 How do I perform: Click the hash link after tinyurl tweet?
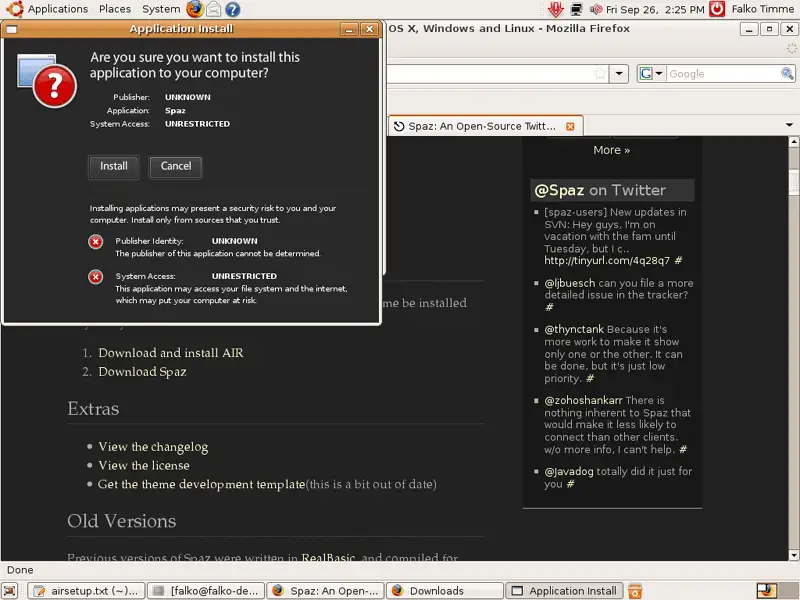(678, 261)
